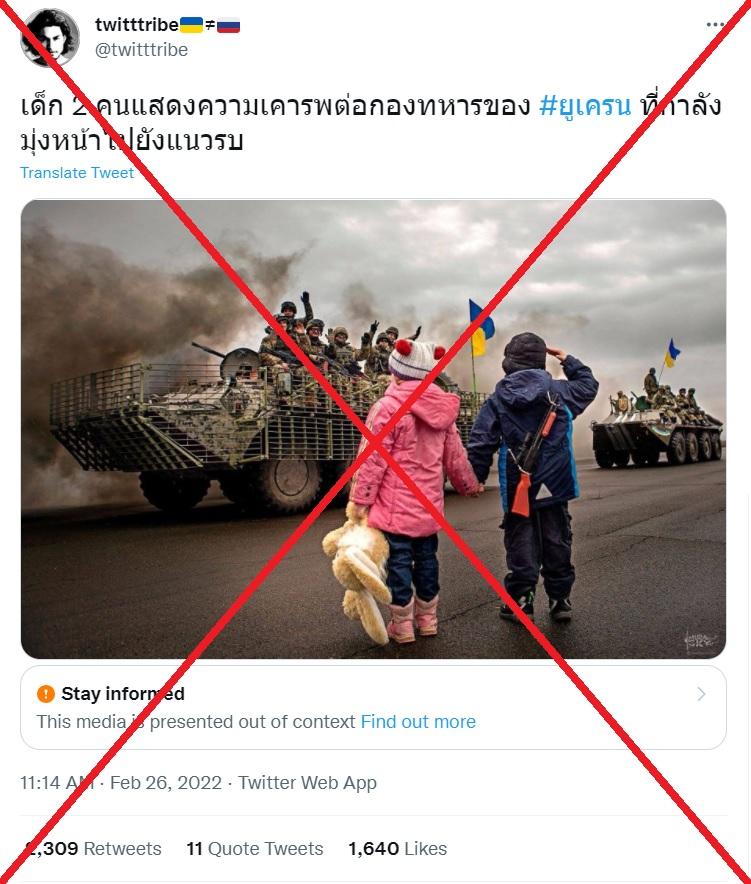Click the twitttribe display name
The height and width of the screenshot is (884, 751).
pyautogui.click(x=137, y=25)
